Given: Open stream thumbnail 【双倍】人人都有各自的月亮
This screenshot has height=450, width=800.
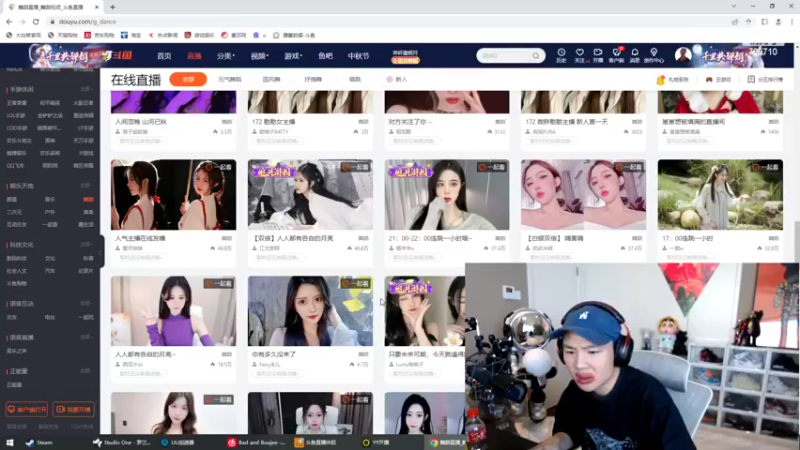Looking at the screenshot, I should click(x=310, y=194).
